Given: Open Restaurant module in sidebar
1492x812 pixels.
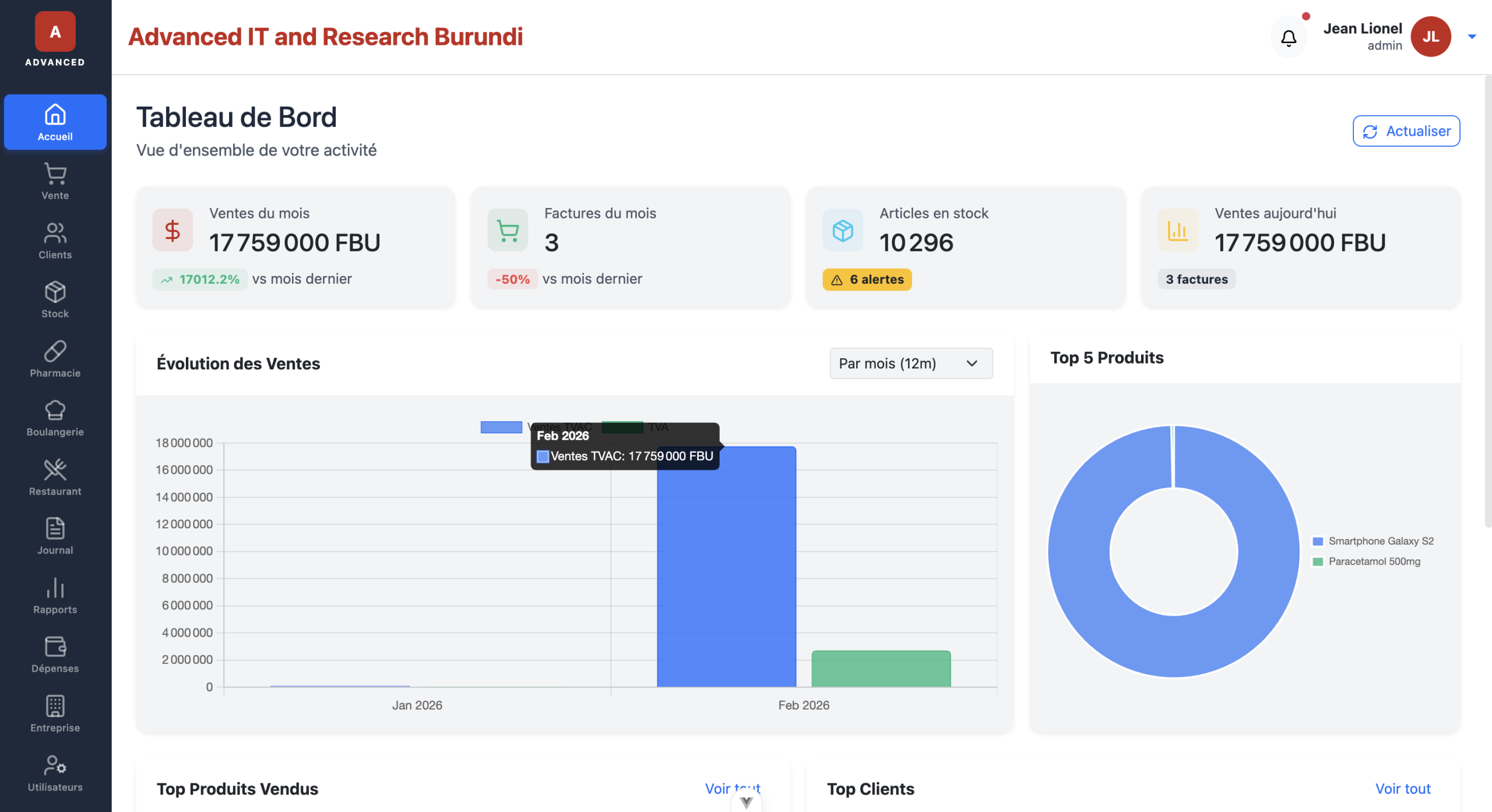Looking at the screenshot, I should tap(55, 477).
